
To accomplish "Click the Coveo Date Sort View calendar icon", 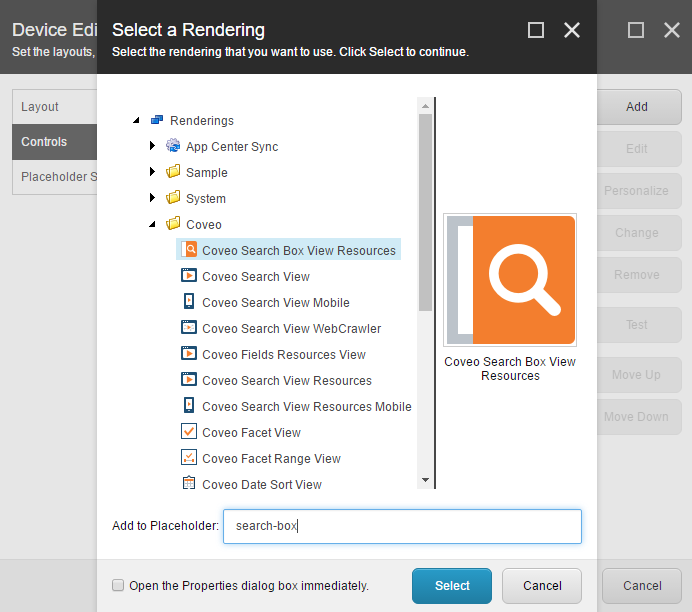I will coord(189,483).
